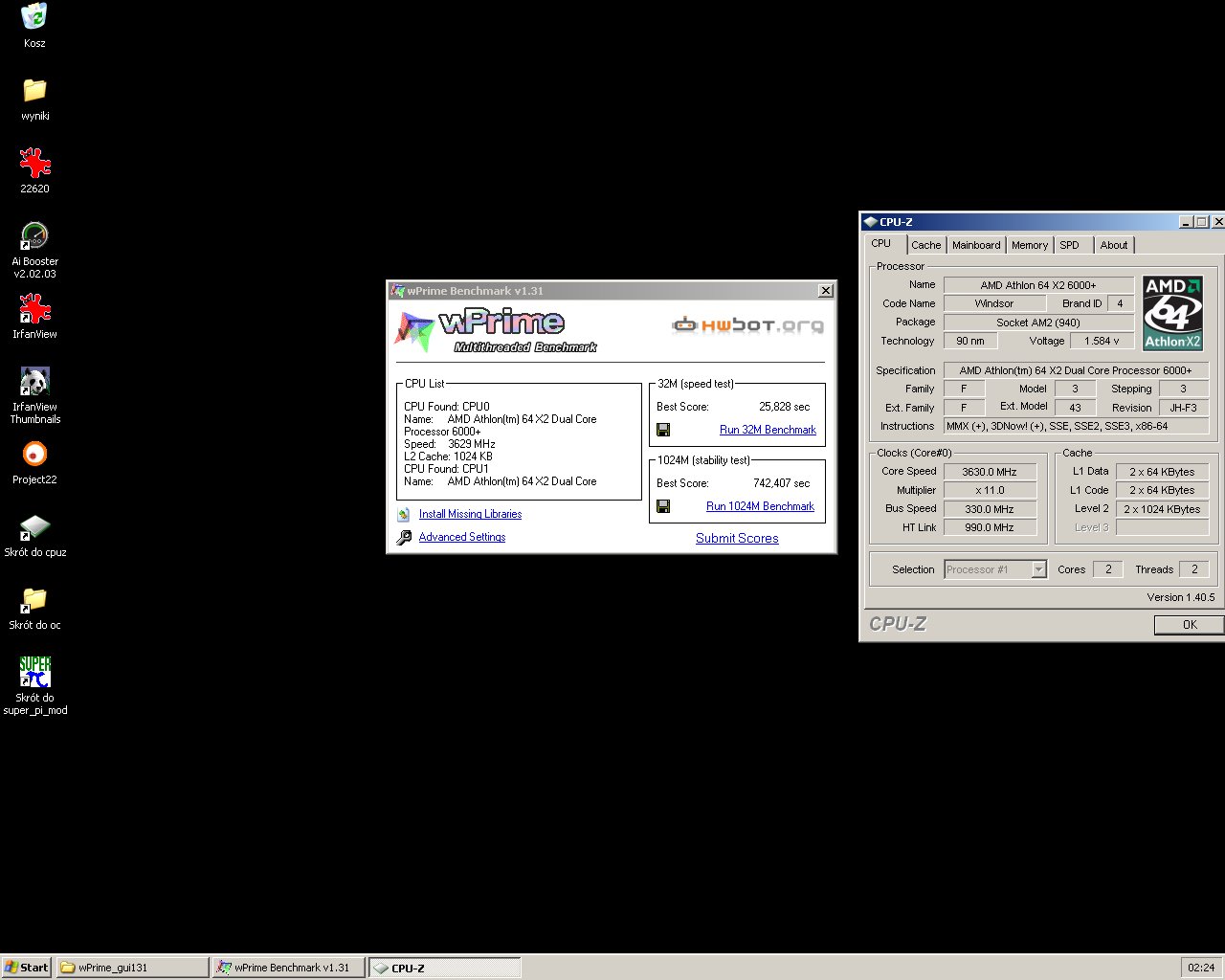This screenshot has width=1225, height=980.
Task: Click the Version 1.40.5 label
Action: coord(1181,597)
